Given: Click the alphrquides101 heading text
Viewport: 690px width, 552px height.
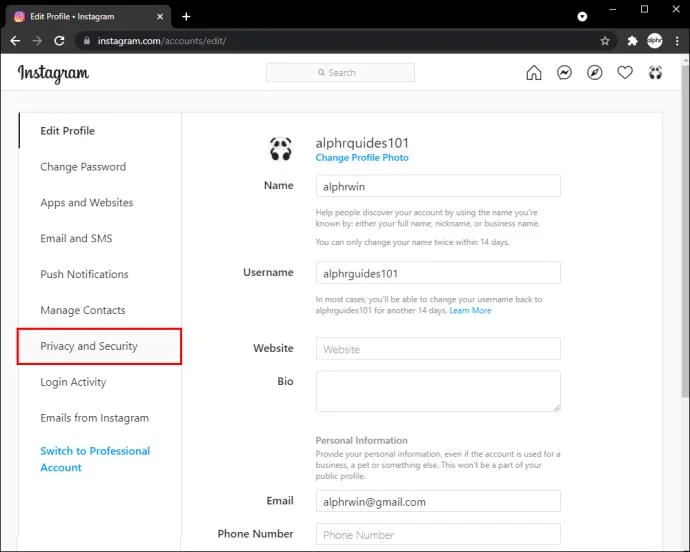Looking at the screenshot, I should (x=362, y=143).
